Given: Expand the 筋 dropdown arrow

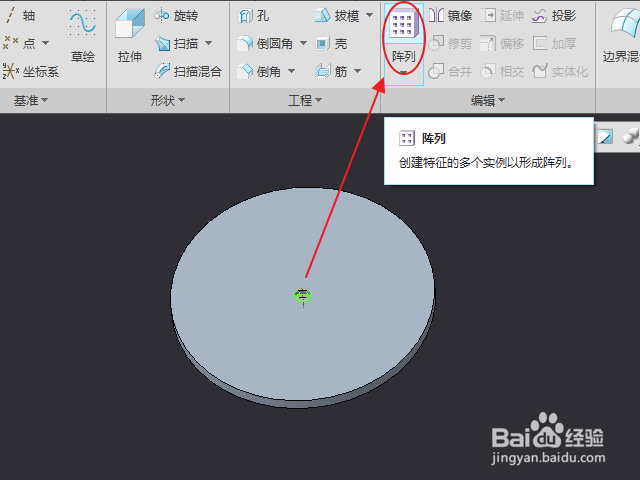Looking at the screenshot, I should (x=357, y=71).
